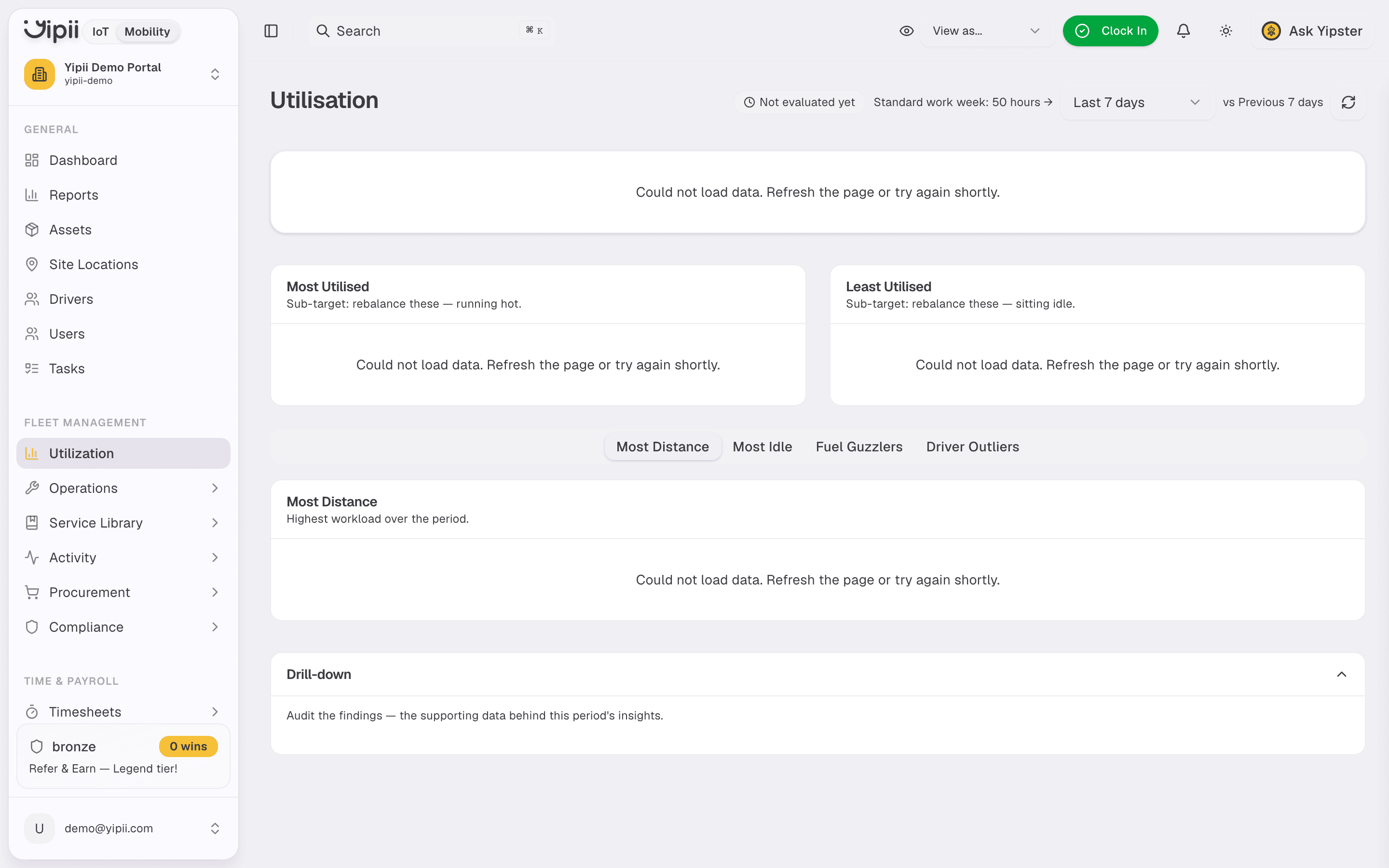Click the user avatar U

pos(39,828)
